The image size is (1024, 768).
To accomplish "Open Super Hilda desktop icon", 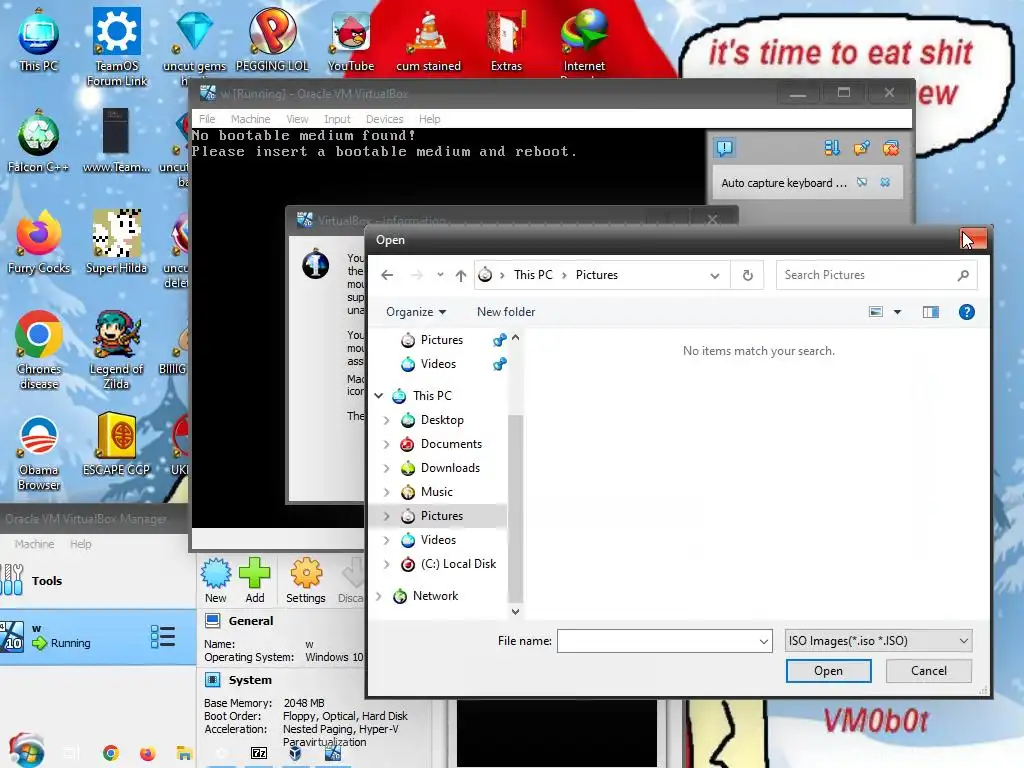I will click(116, 243).
